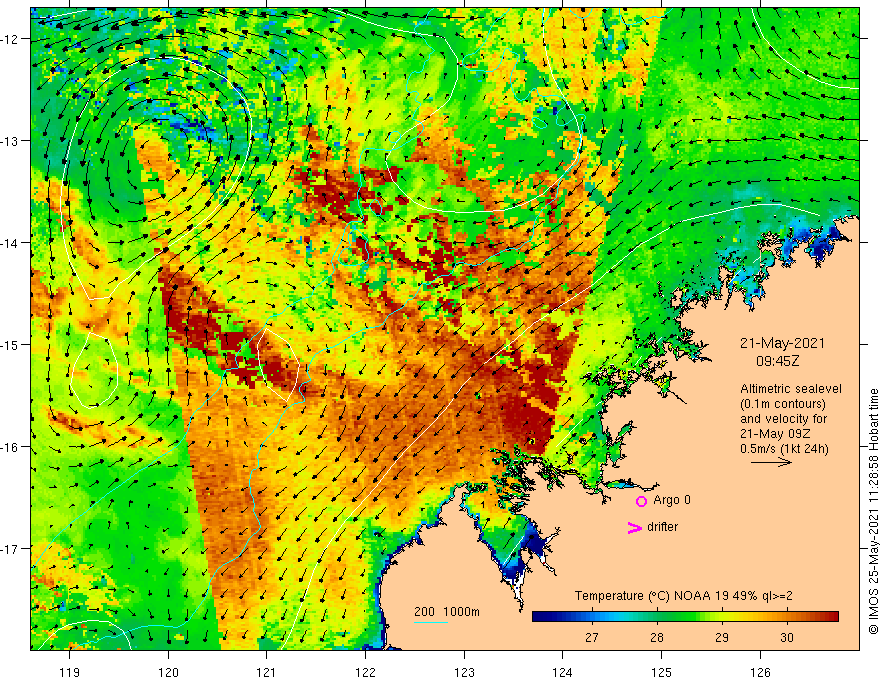Click the colorbar tick label 30
This screenshot has width=880, height=680.
(x=787, y=637)
